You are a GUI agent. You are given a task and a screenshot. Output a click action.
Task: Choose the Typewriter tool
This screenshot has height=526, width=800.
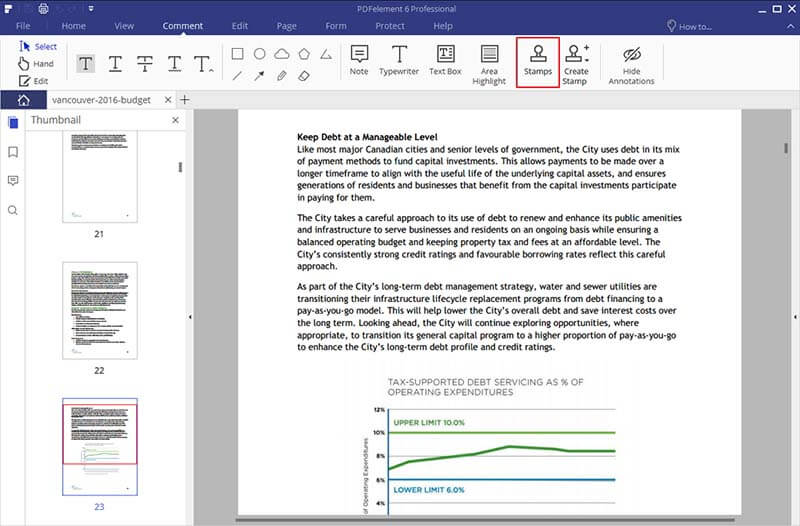click(x=399, y=60)
